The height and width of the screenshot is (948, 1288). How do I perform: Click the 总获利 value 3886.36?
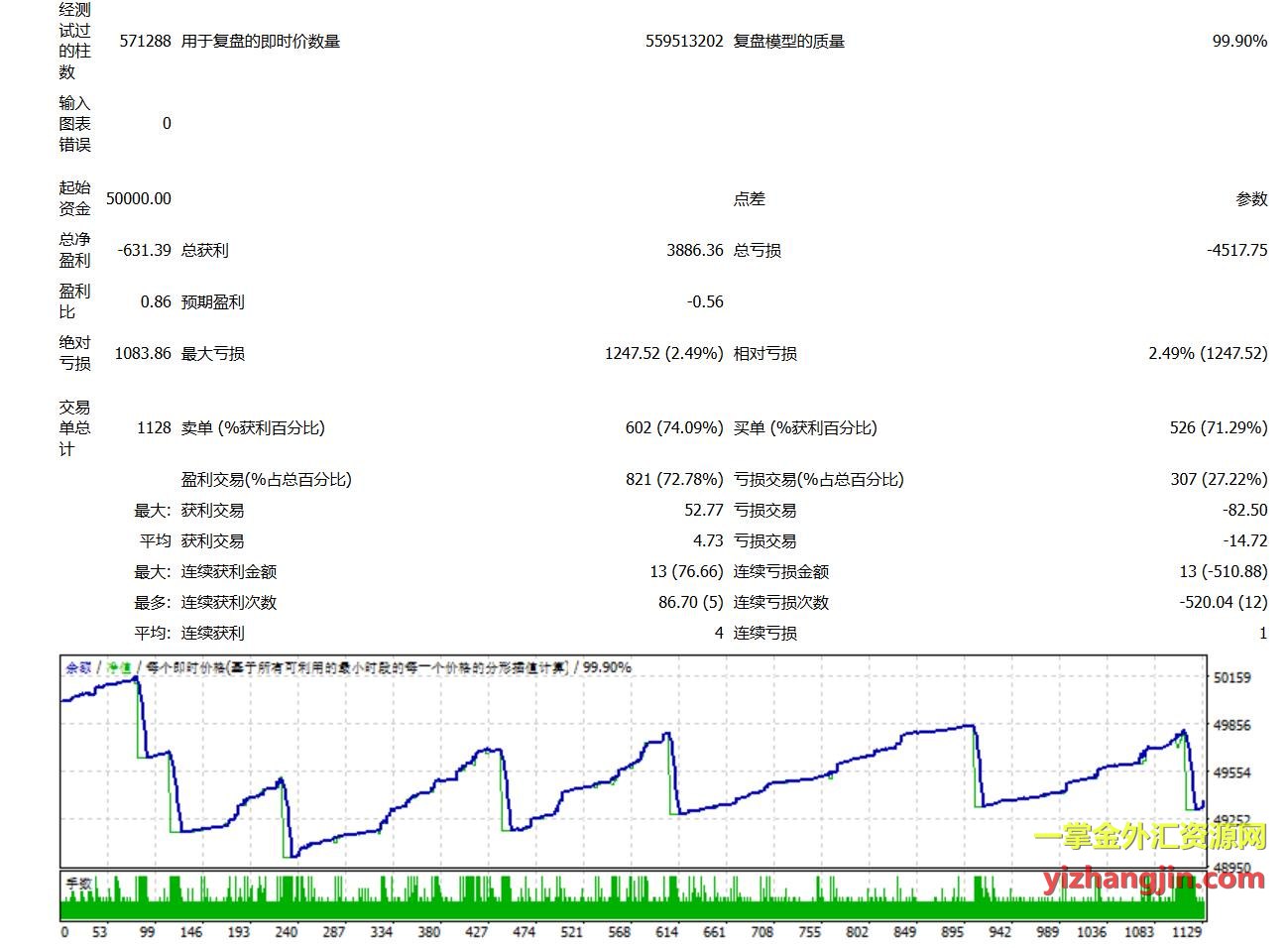694,250
